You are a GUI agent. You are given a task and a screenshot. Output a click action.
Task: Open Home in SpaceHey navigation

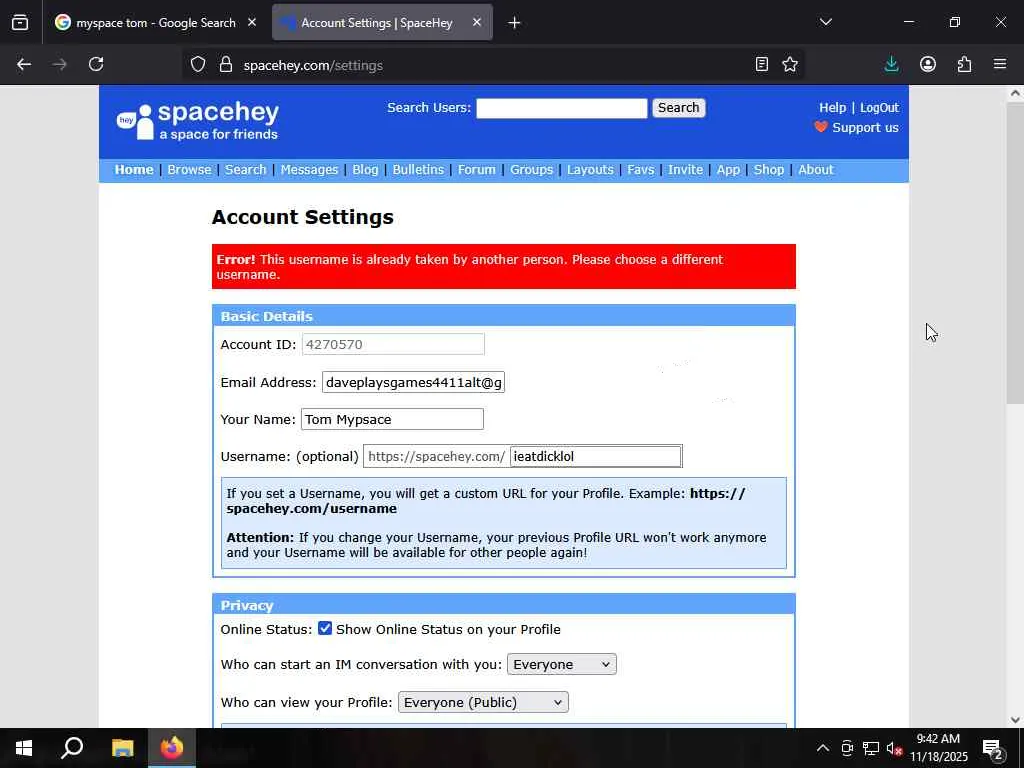pyautogui.click(x=134, y=170)
